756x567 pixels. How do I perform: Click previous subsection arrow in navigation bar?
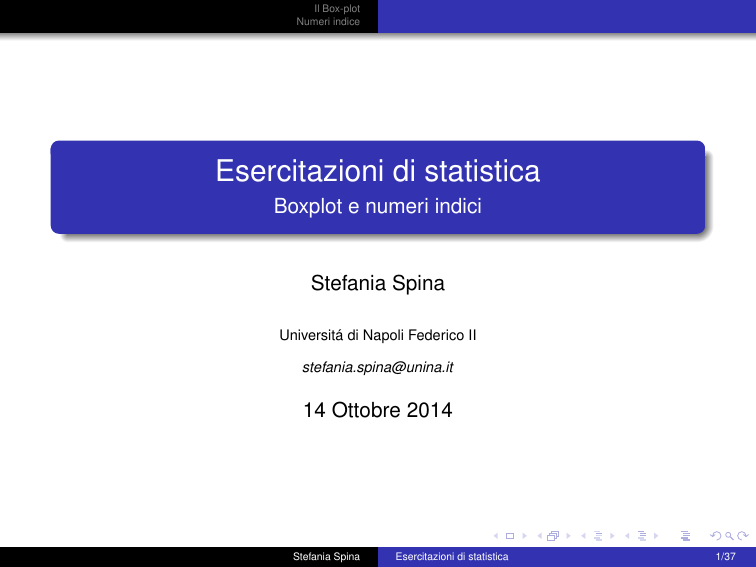click(583, 536)
